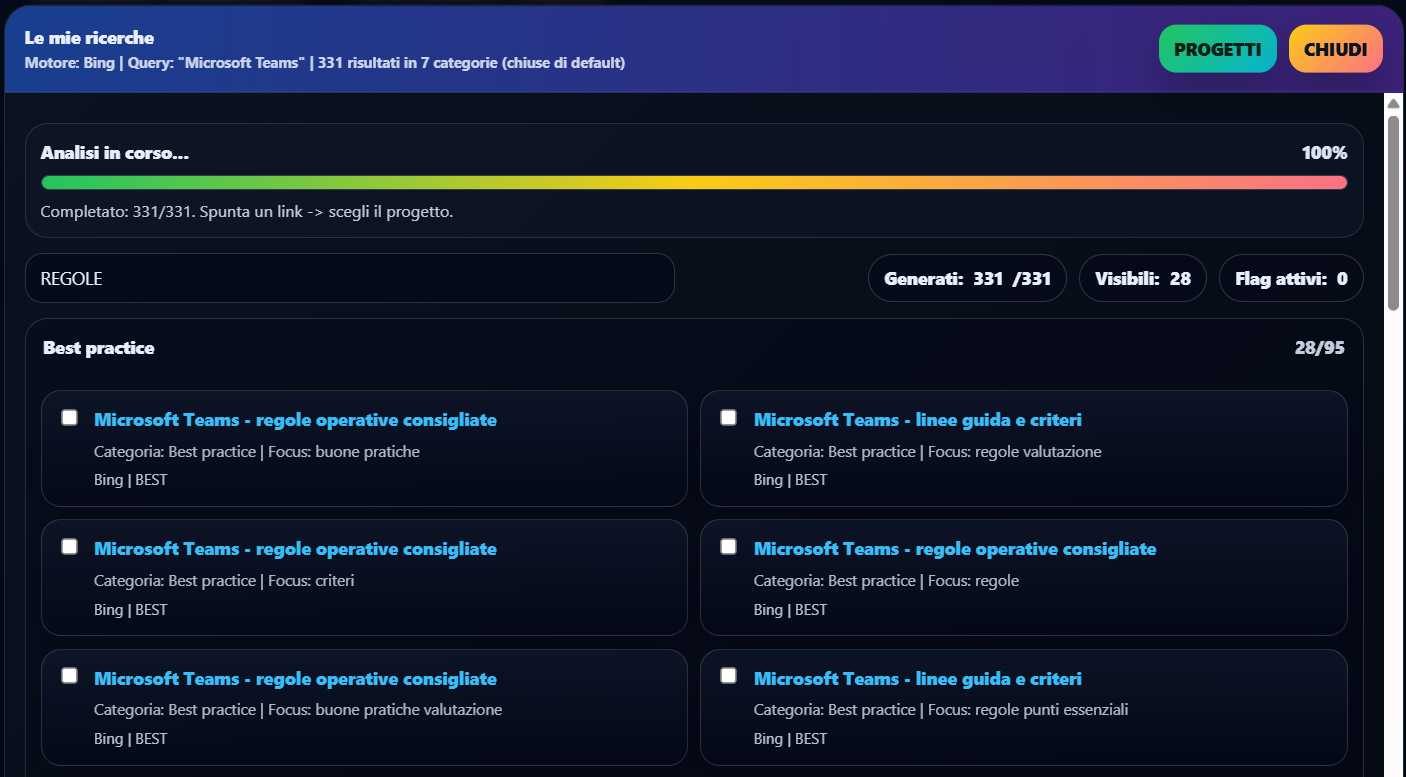The image size is (1406, 777).
Task: Collapse the Best practice category header
Action: click(694, 348)
